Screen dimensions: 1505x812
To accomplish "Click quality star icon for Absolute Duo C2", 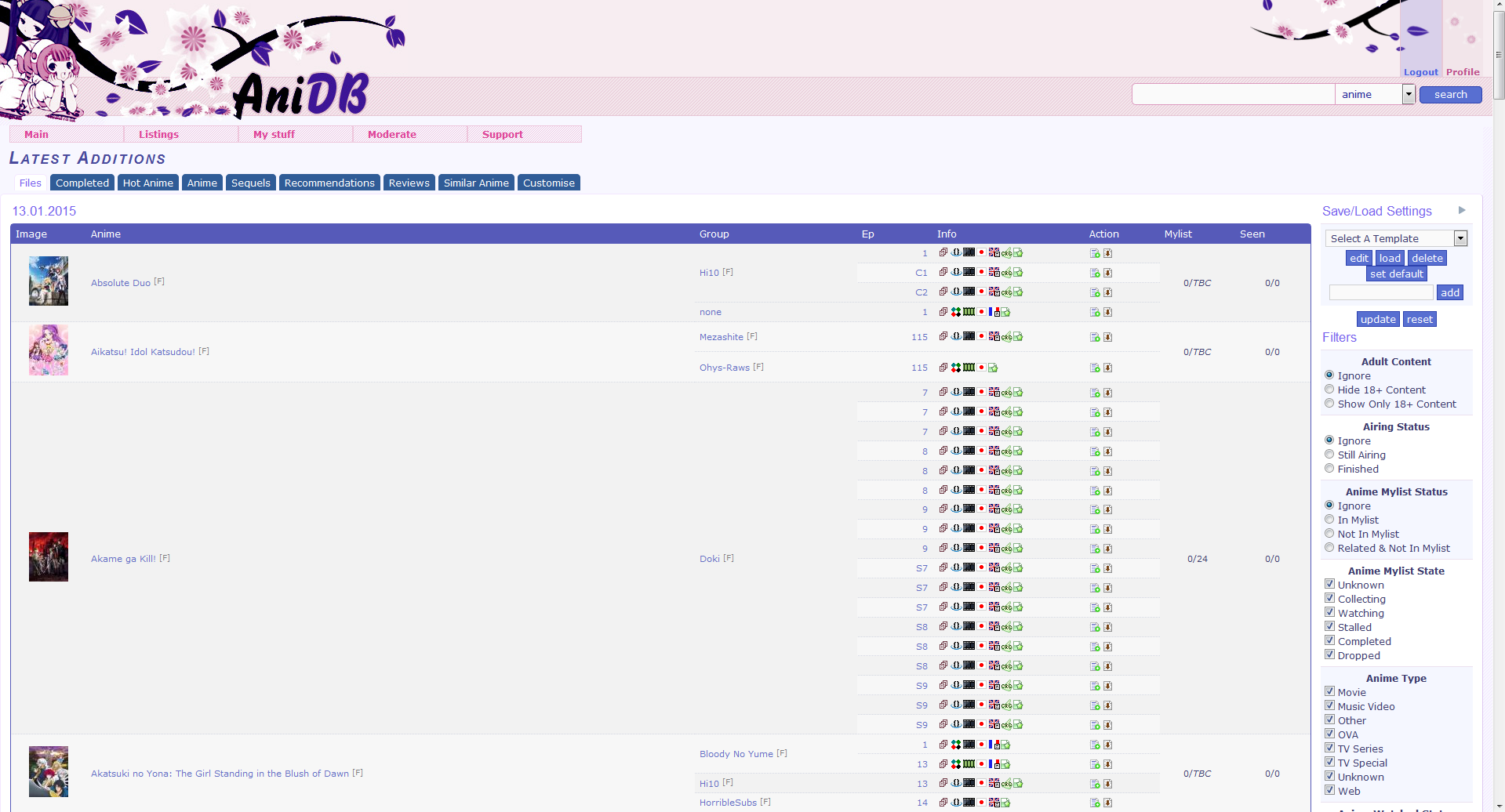I will [1018, 292].
